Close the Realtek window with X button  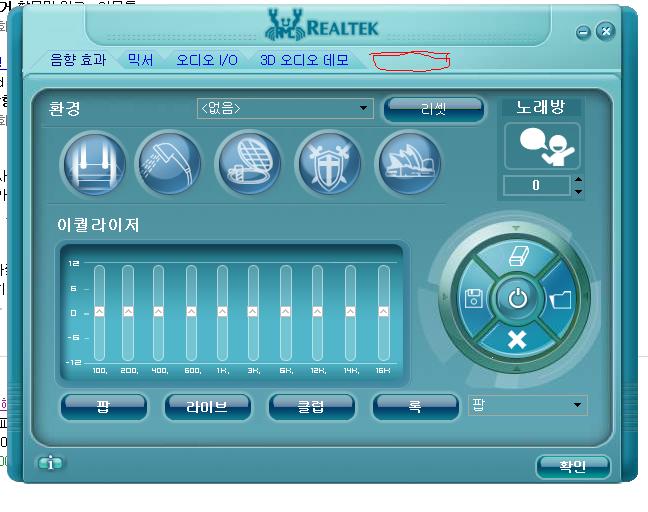[605, 31]
